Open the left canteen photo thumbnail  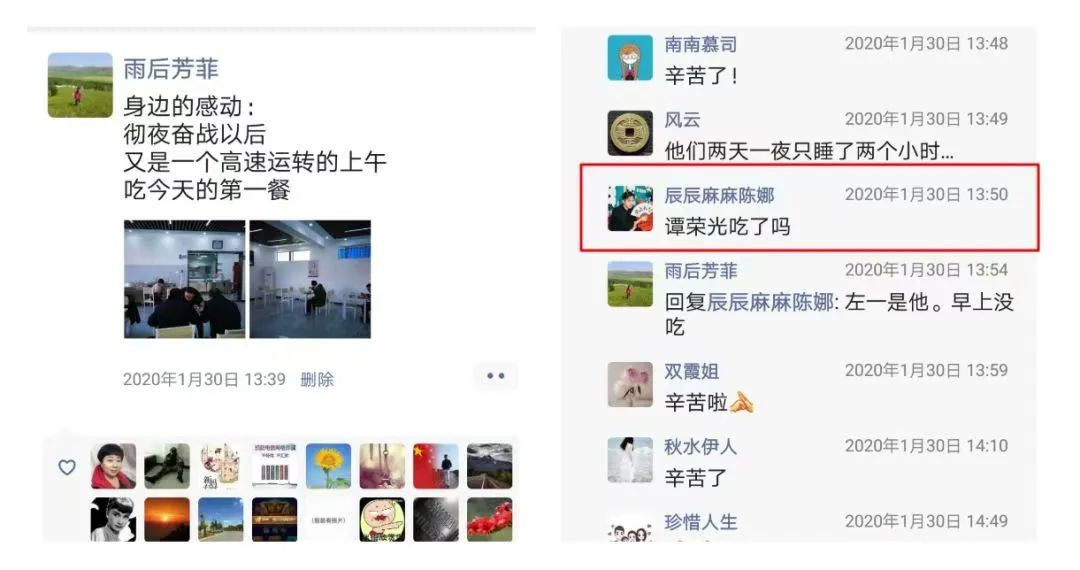[184, 279]
